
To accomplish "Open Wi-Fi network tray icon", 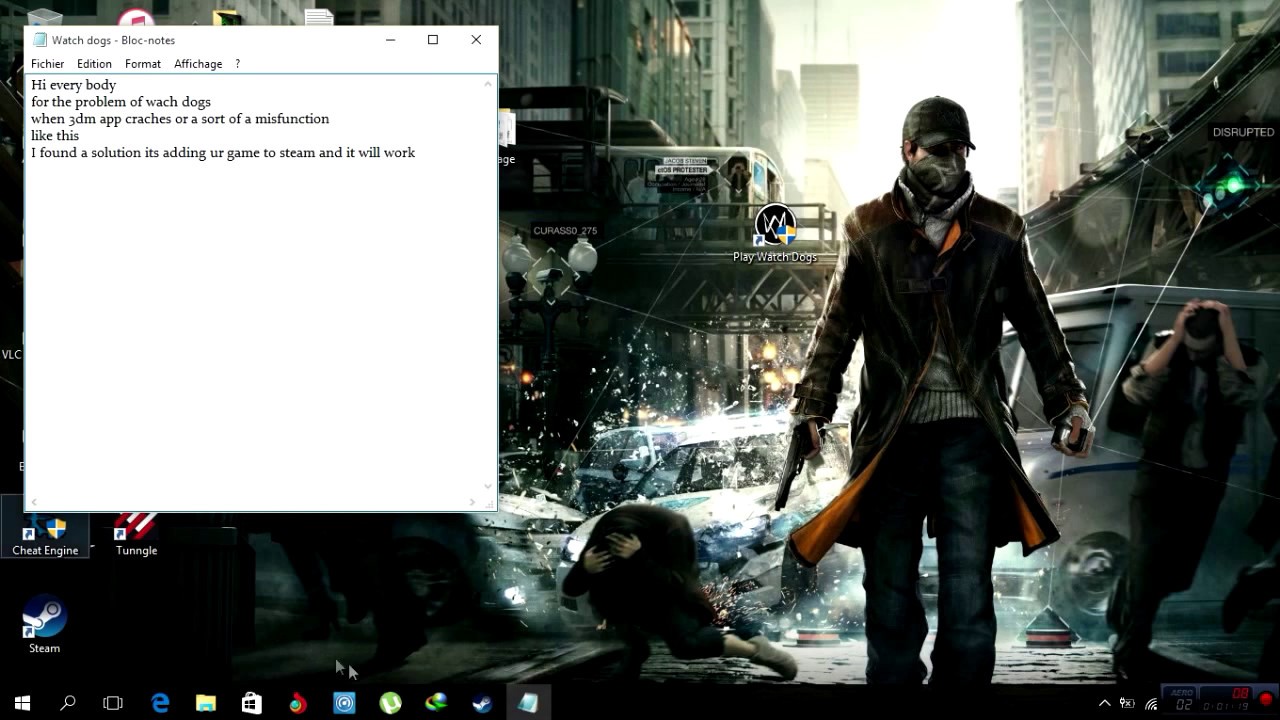I will tap(1151, 704).
